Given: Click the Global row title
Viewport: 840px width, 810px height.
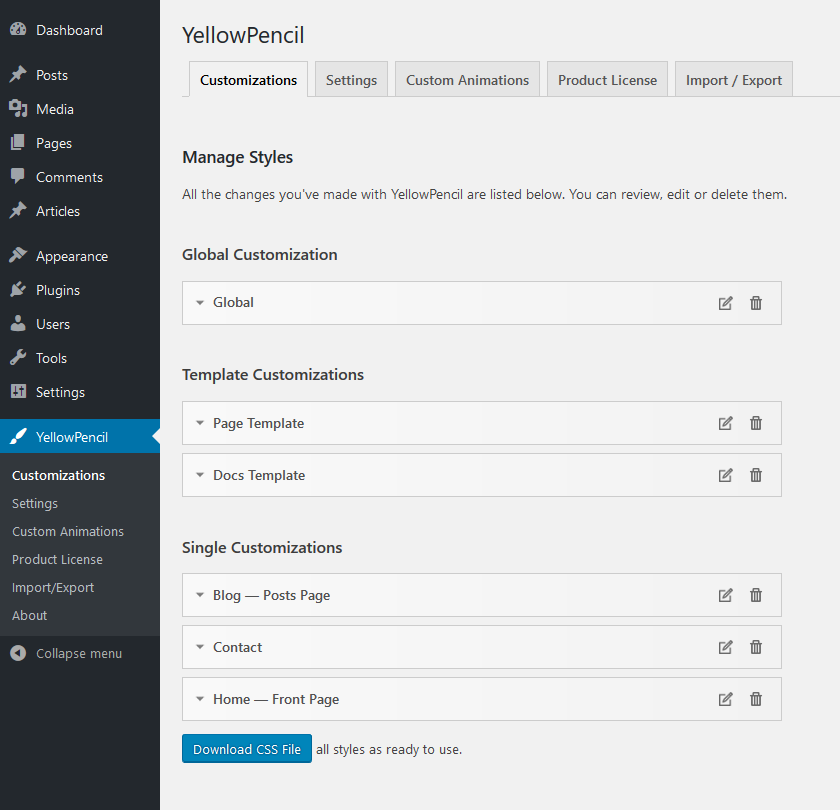Looking at the screenshot, I should point(233,302).
